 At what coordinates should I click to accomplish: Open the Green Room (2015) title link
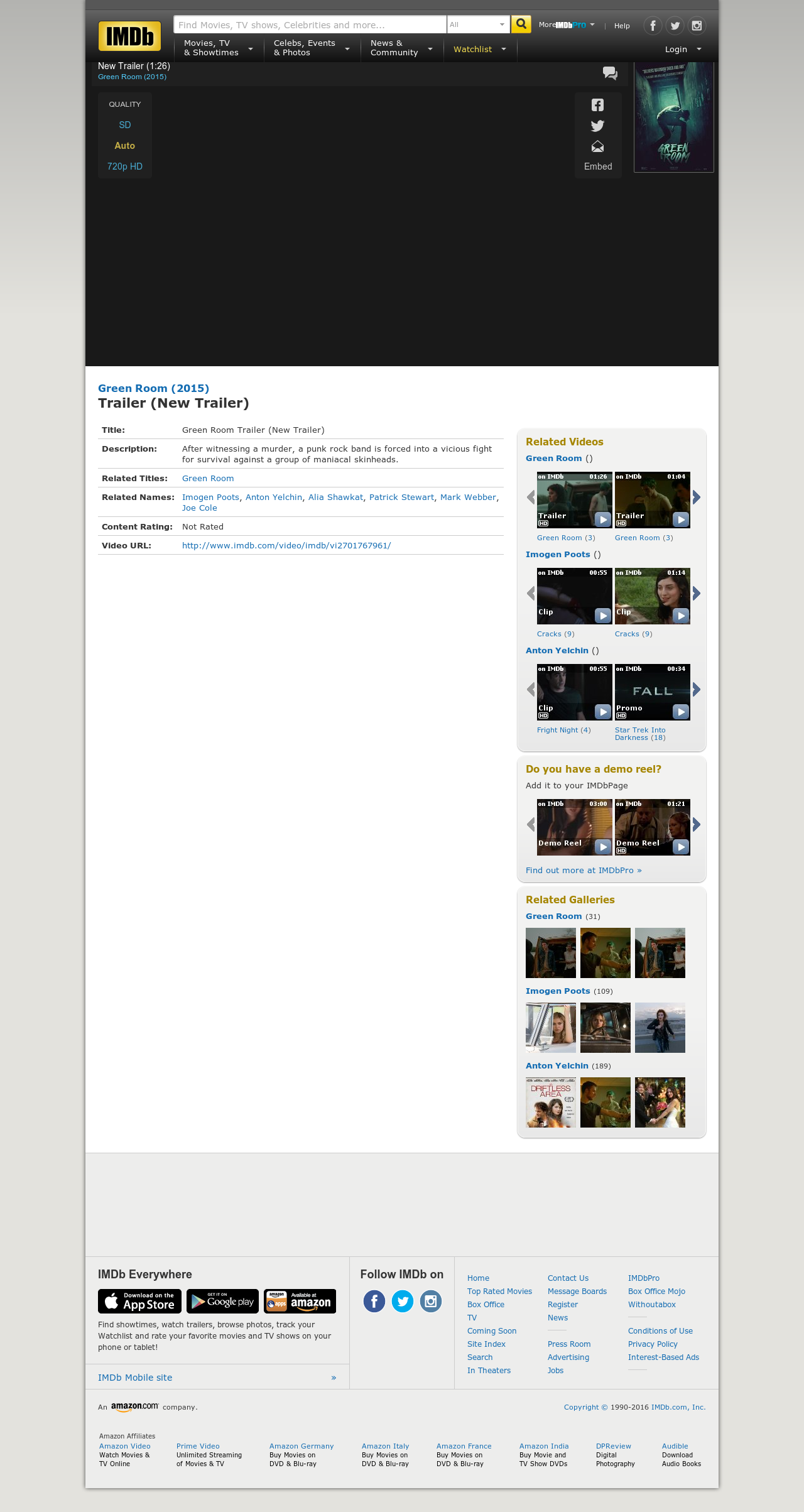154,388
